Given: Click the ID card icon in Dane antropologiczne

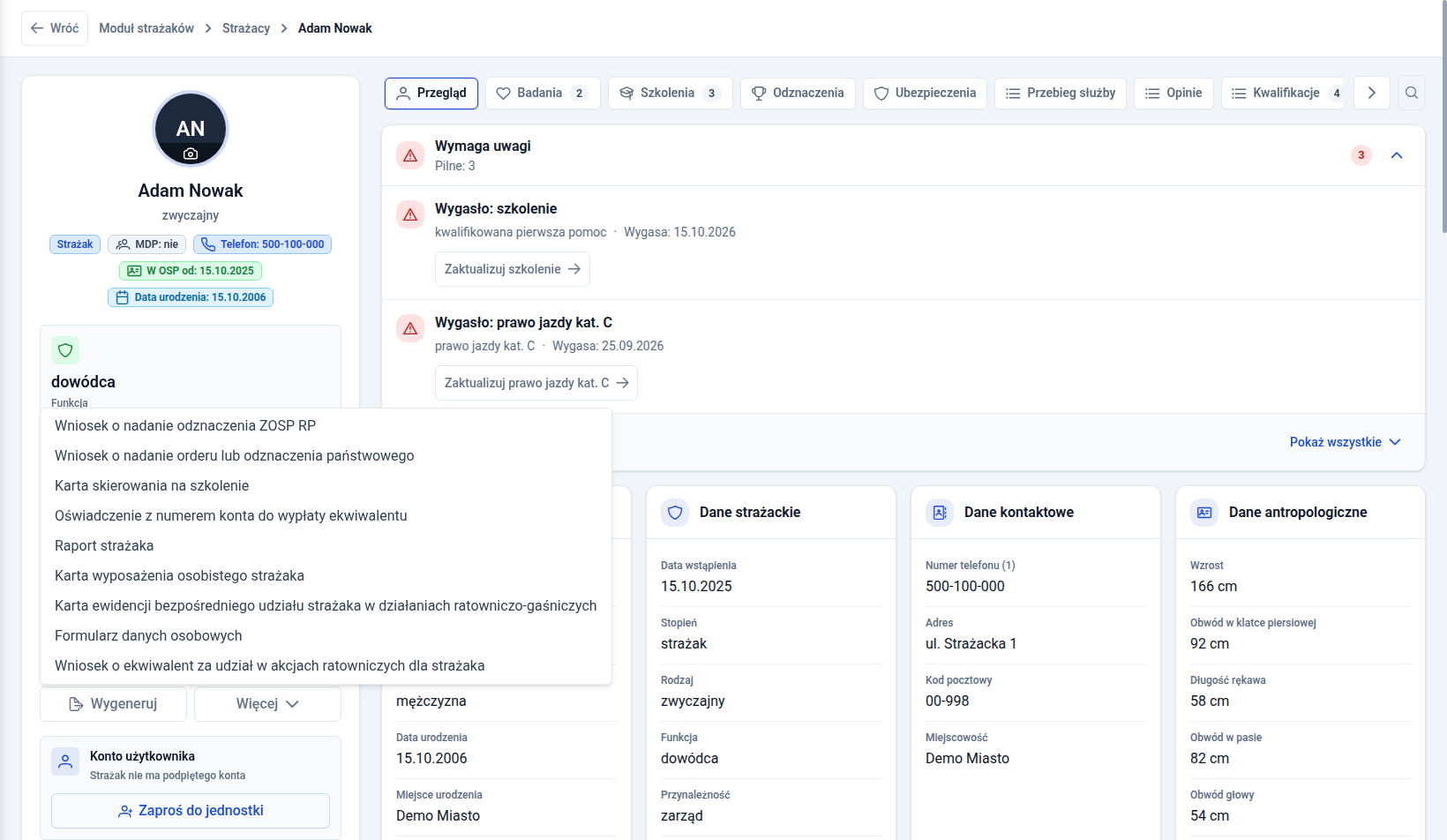Looking at the screenshot, I should click(x=1204, y=513).
